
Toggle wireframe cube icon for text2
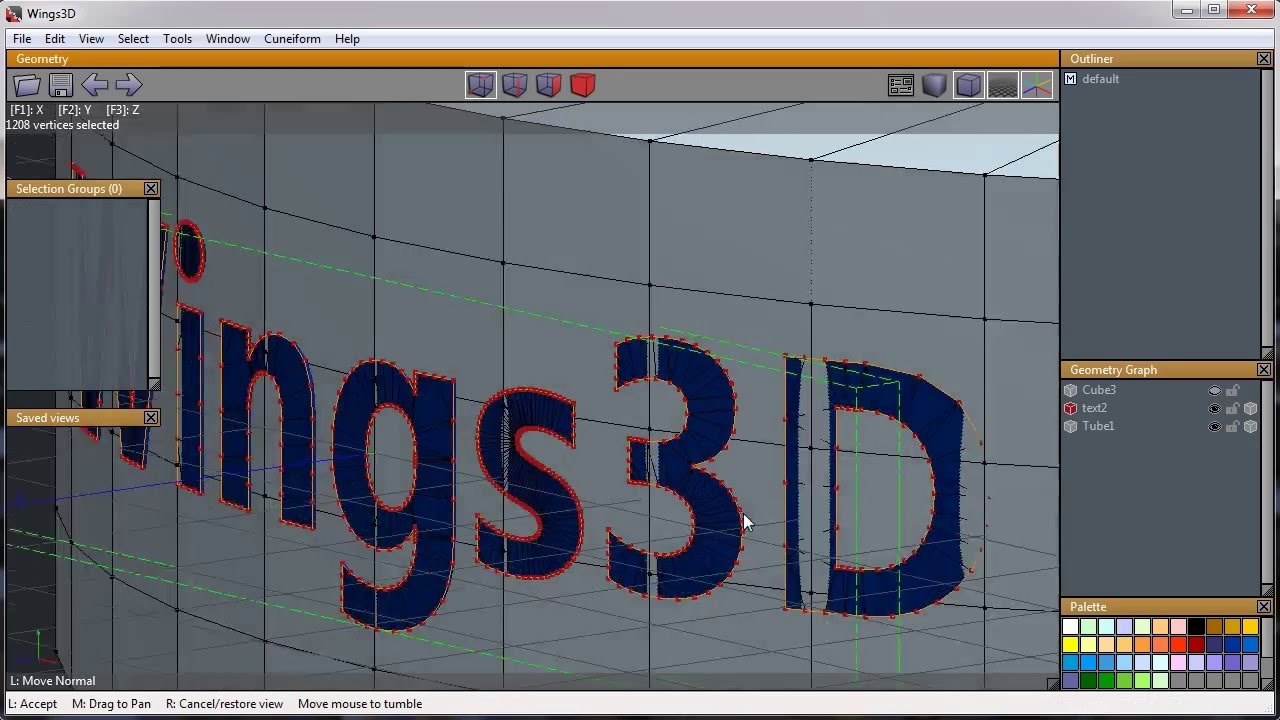point(1250,408)
